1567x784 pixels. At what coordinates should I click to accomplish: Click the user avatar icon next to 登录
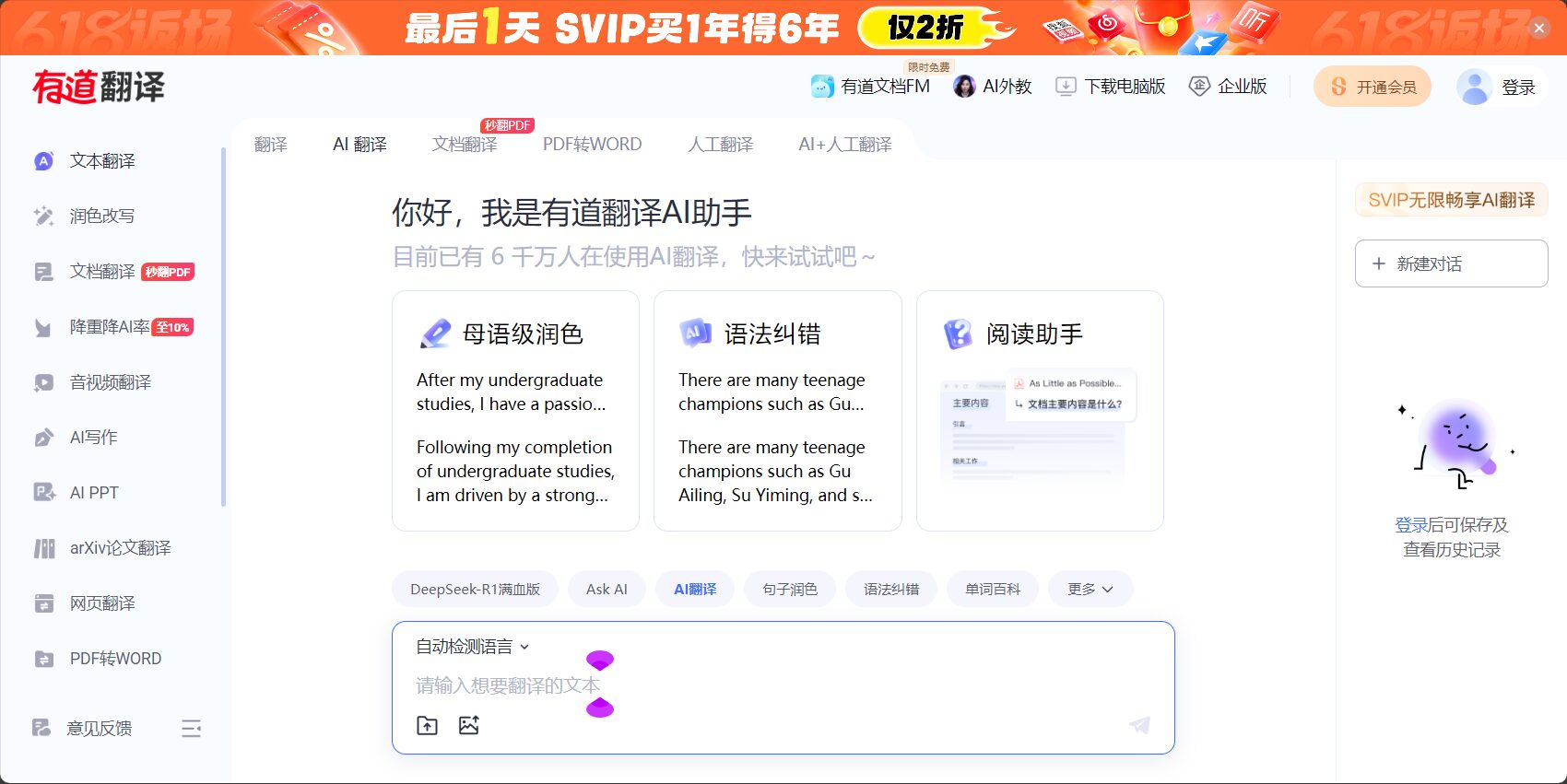point(1474,88)
